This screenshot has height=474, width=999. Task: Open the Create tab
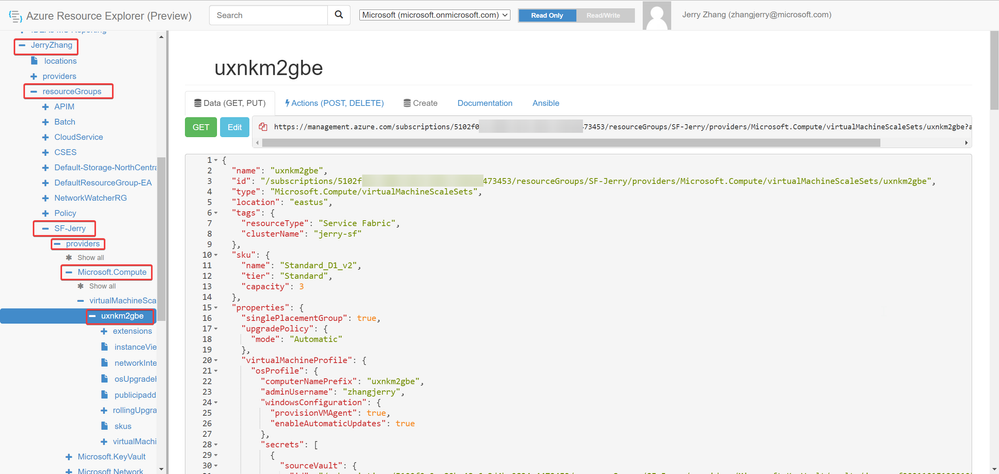click(420, 103)
